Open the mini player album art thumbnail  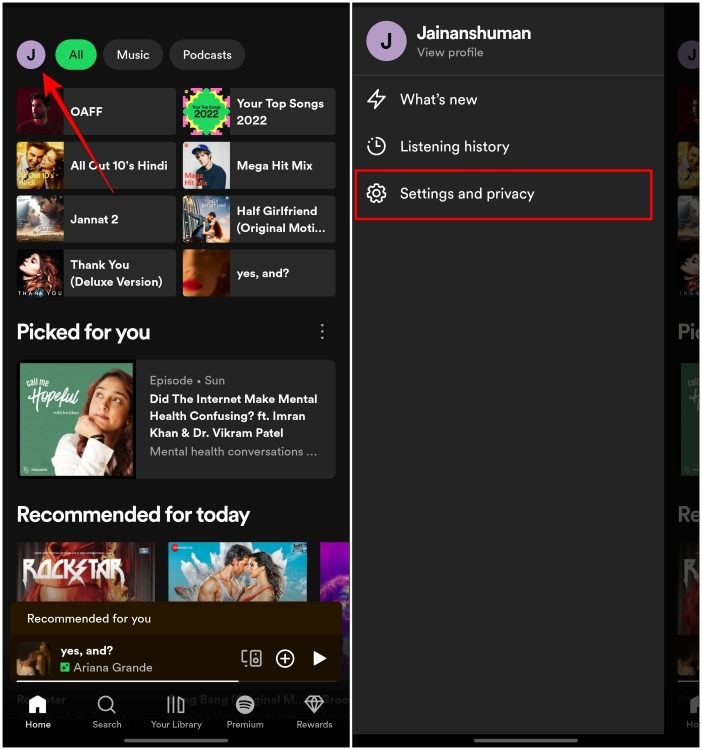point(33,658)
